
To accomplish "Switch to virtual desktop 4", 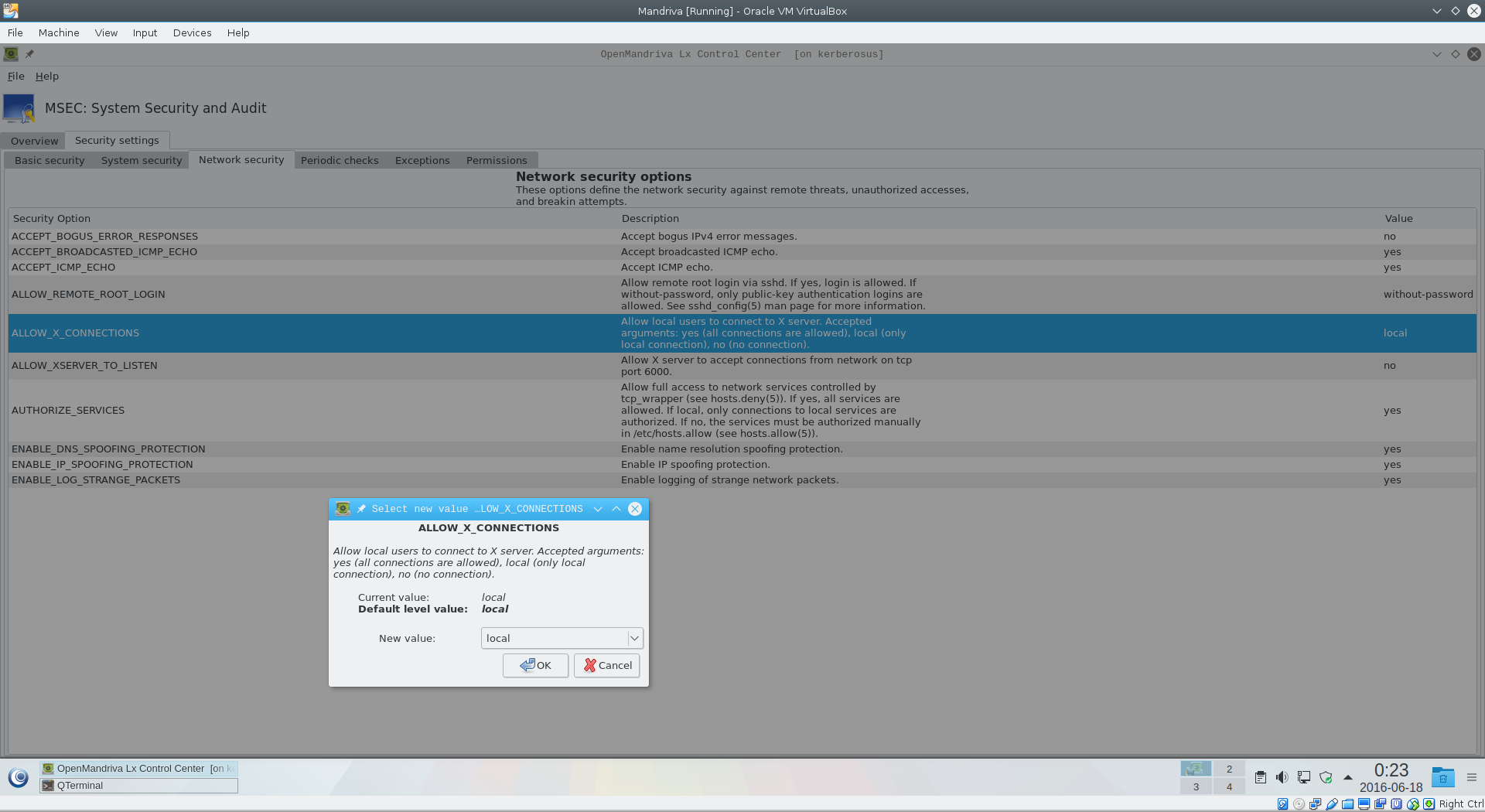I will (1229, 786).
